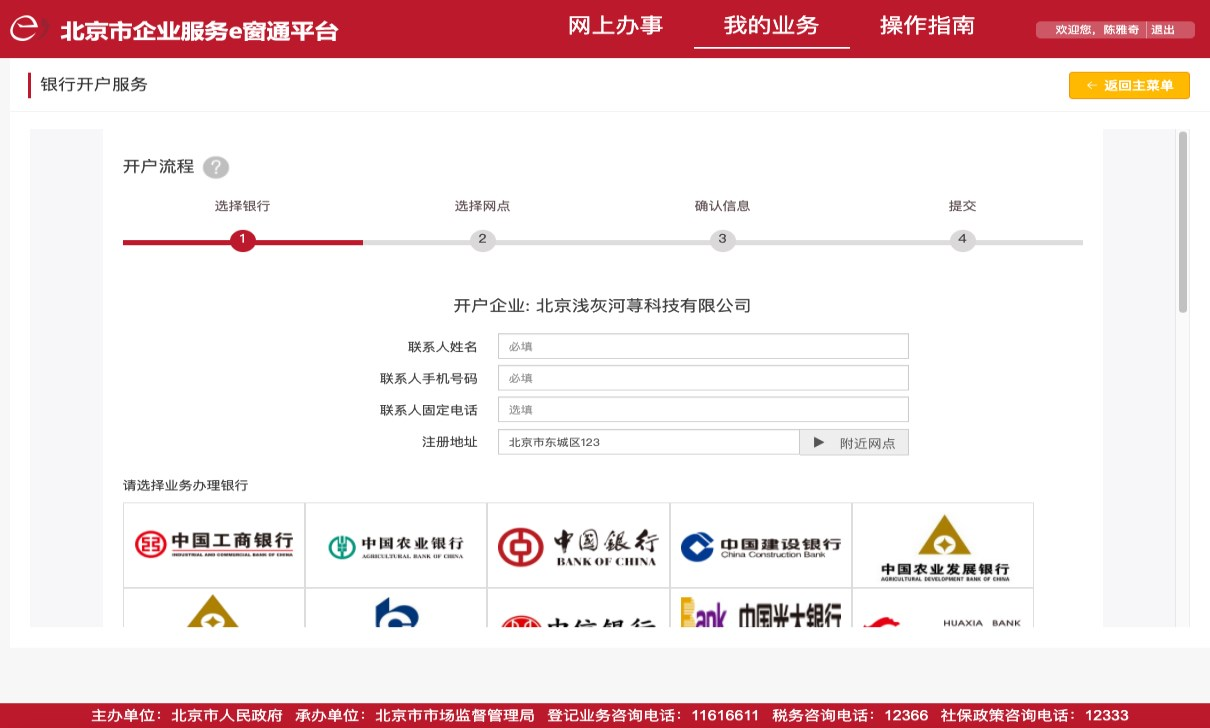
Task: Pick China Construction Bank logo
Action: [760, 545]
